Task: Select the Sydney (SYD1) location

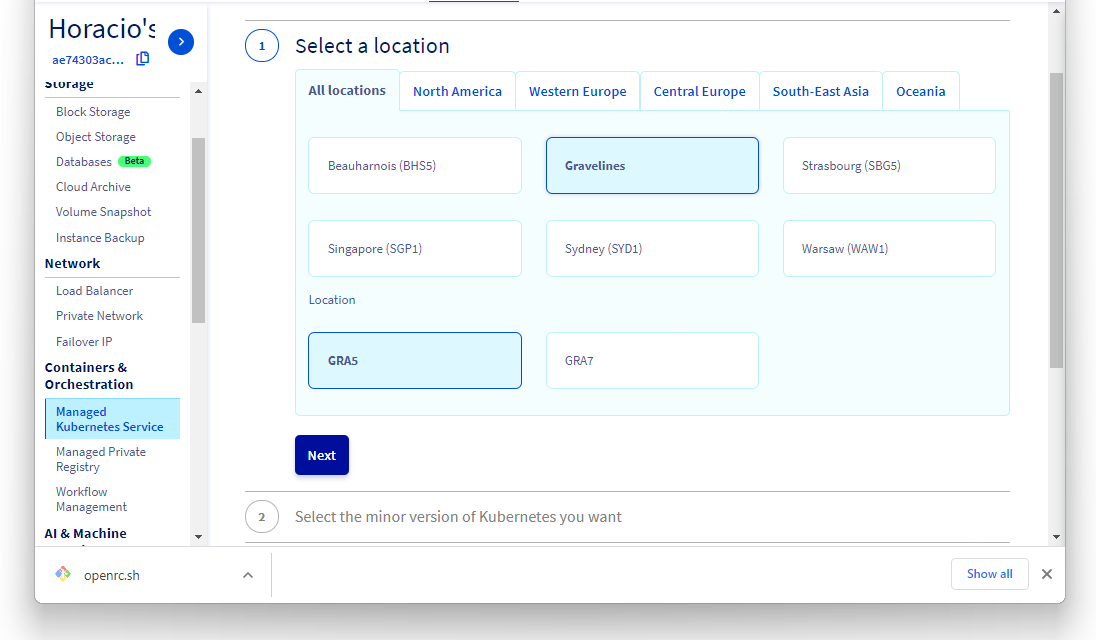Action: (652, 248)
